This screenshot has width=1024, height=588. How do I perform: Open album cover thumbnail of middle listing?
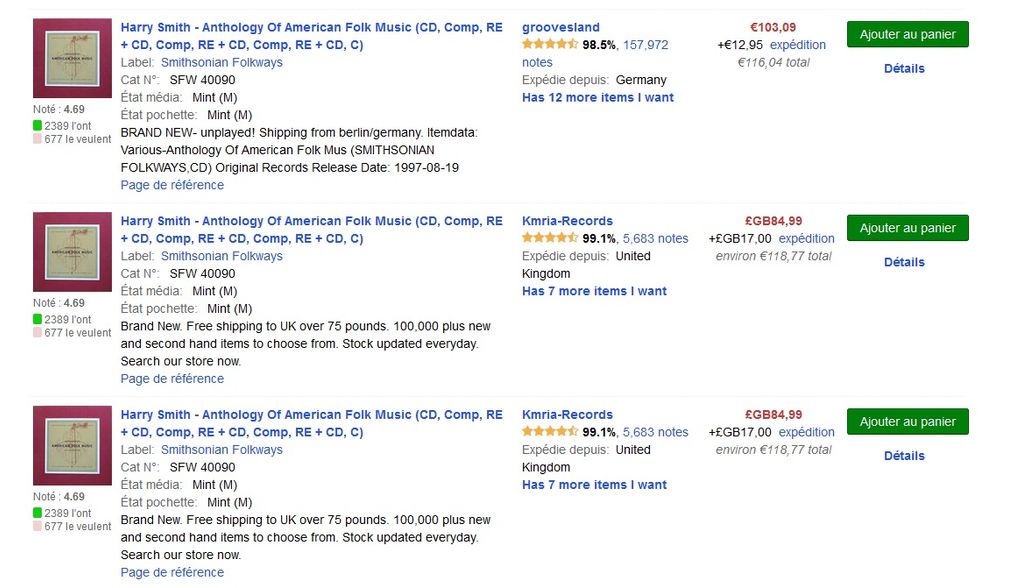[x=72, y=252]
